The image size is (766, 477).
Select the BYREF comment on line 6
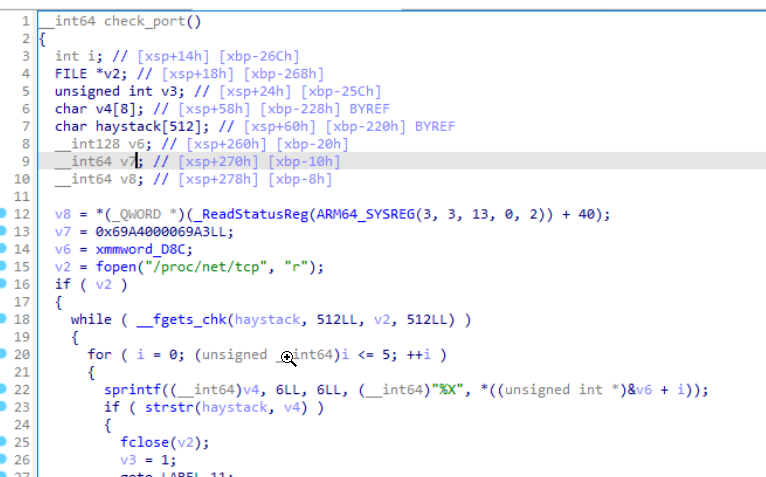(369, 108)
